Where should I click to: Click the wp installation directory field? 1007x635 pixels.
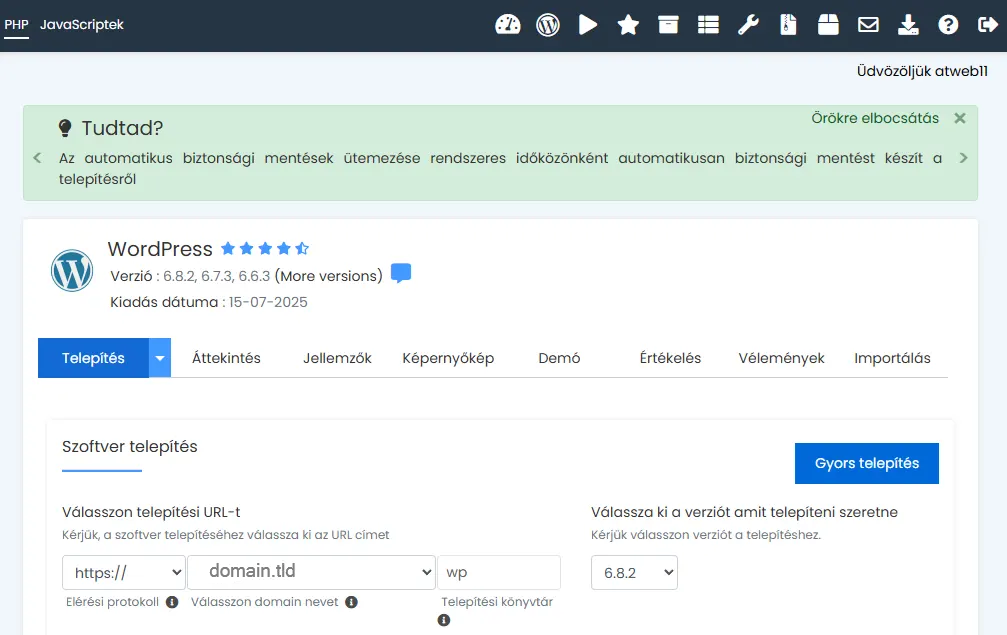point(498,572)
